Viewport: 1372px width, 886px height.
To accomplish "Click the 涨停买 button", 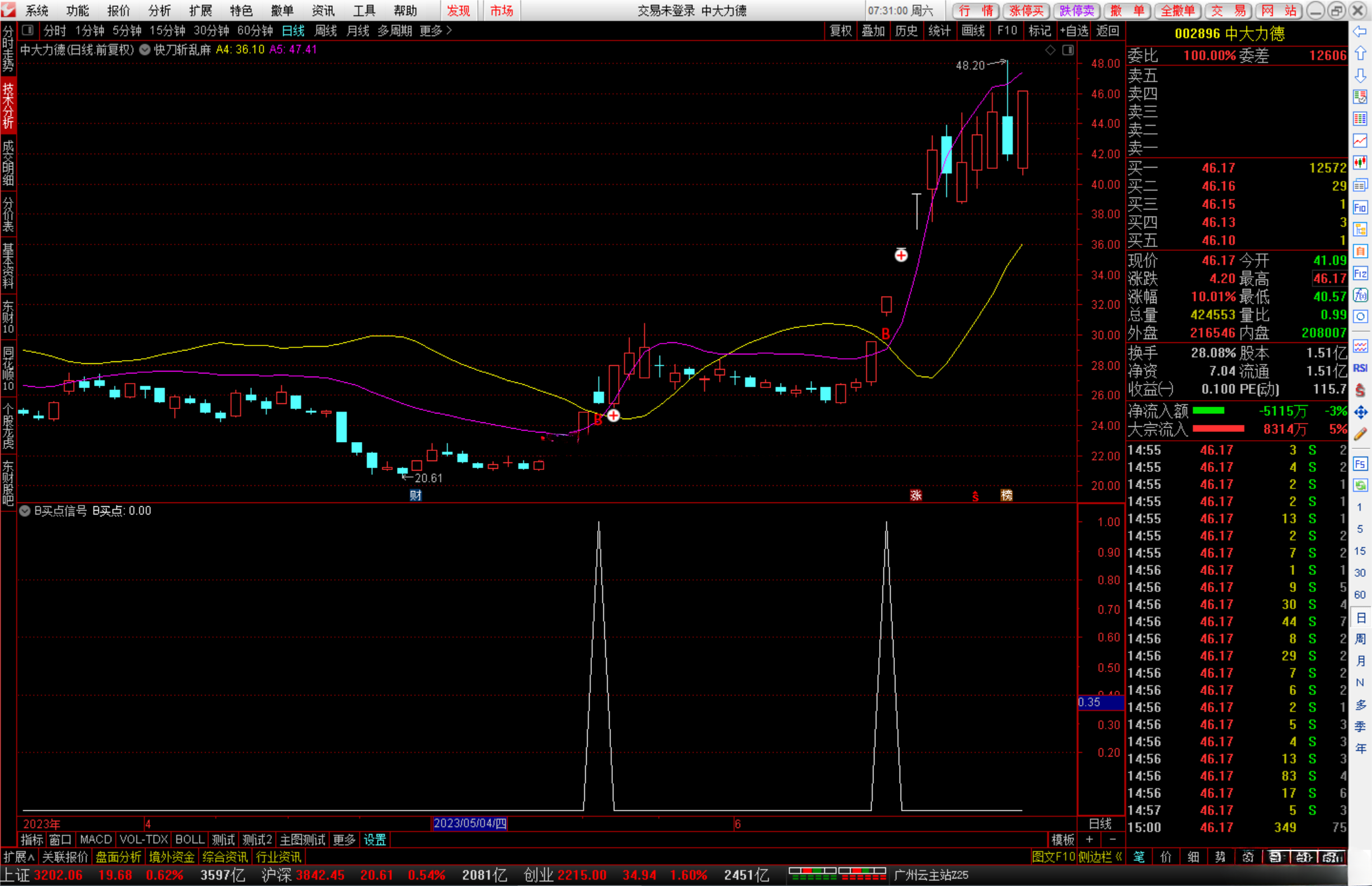I will [1026, 11].
